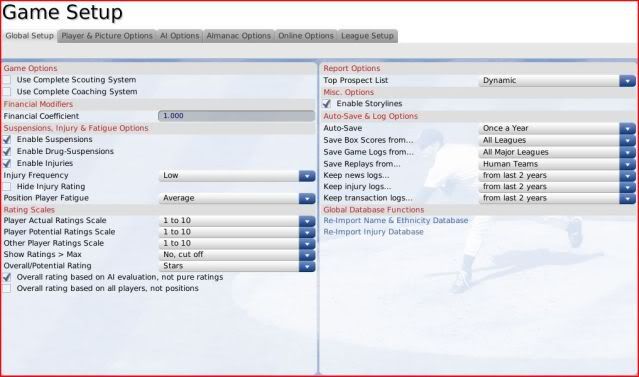Open the League Setup tab

[367, 36]
